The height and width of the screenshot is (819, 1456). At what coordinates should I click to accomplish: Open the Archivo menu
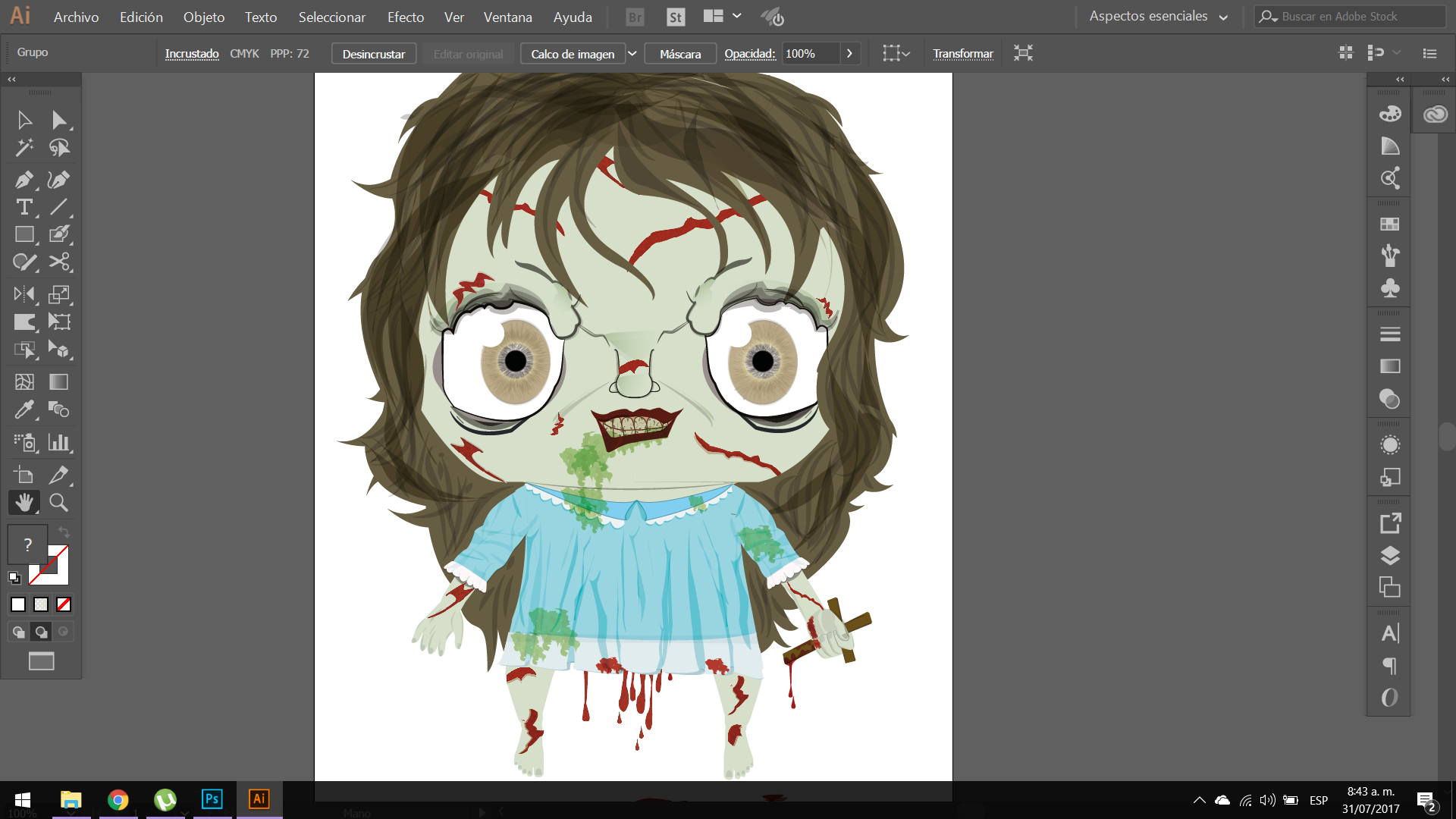pyautogui.click(x=76, y=17)
